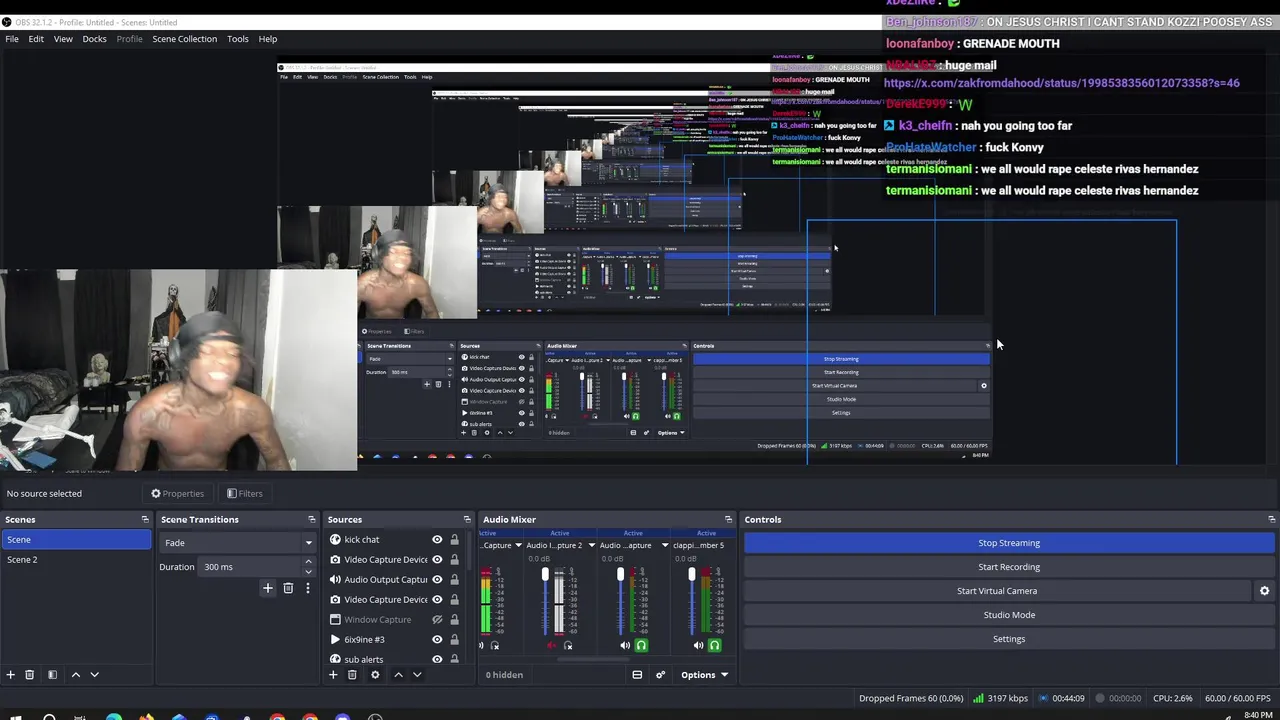Move the source down with the Sources down arrow
Image resolution: width=1280 pixels, height=720 pixels.
point(417,675)
